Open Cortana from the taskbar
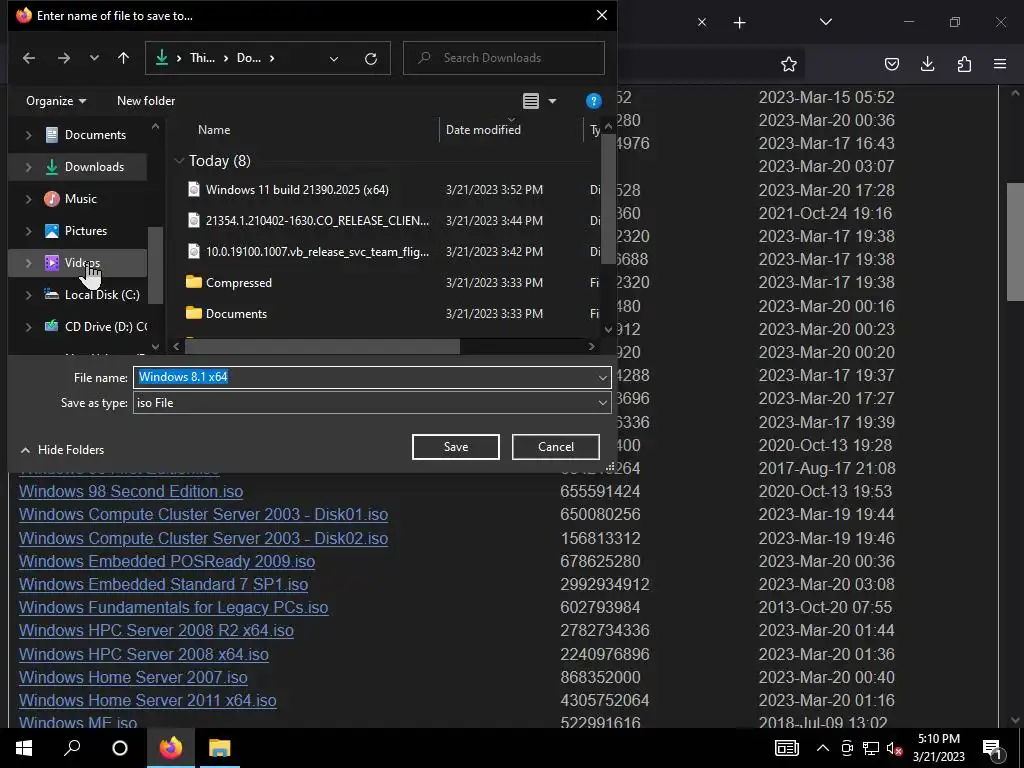Screen dimensions: 1024x768 click(x=120, y=748)
